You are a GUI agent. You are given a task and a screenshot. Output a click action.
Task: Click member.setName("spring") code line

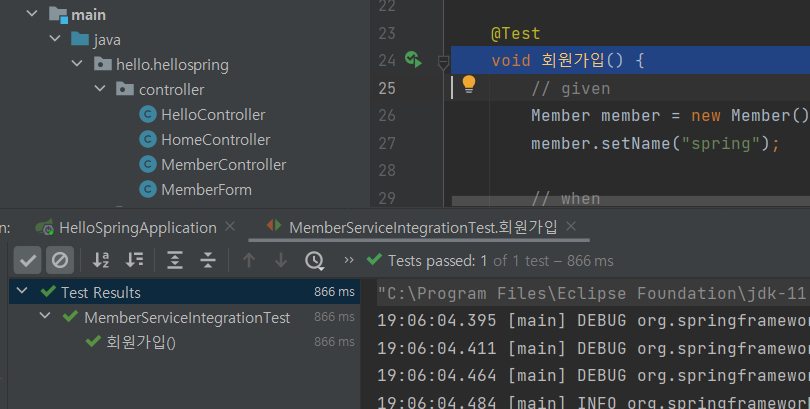pos(656,144)
